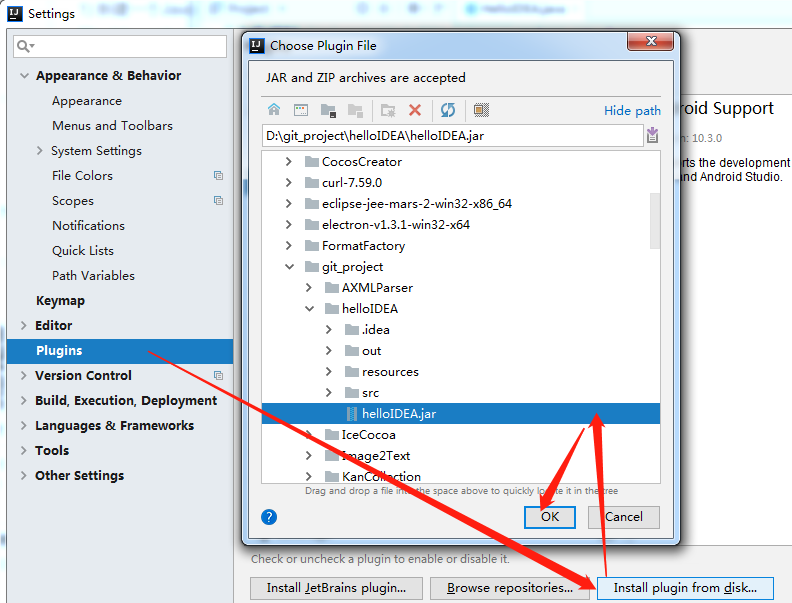Click the file tree vertical scrollbar

point(655,221)
